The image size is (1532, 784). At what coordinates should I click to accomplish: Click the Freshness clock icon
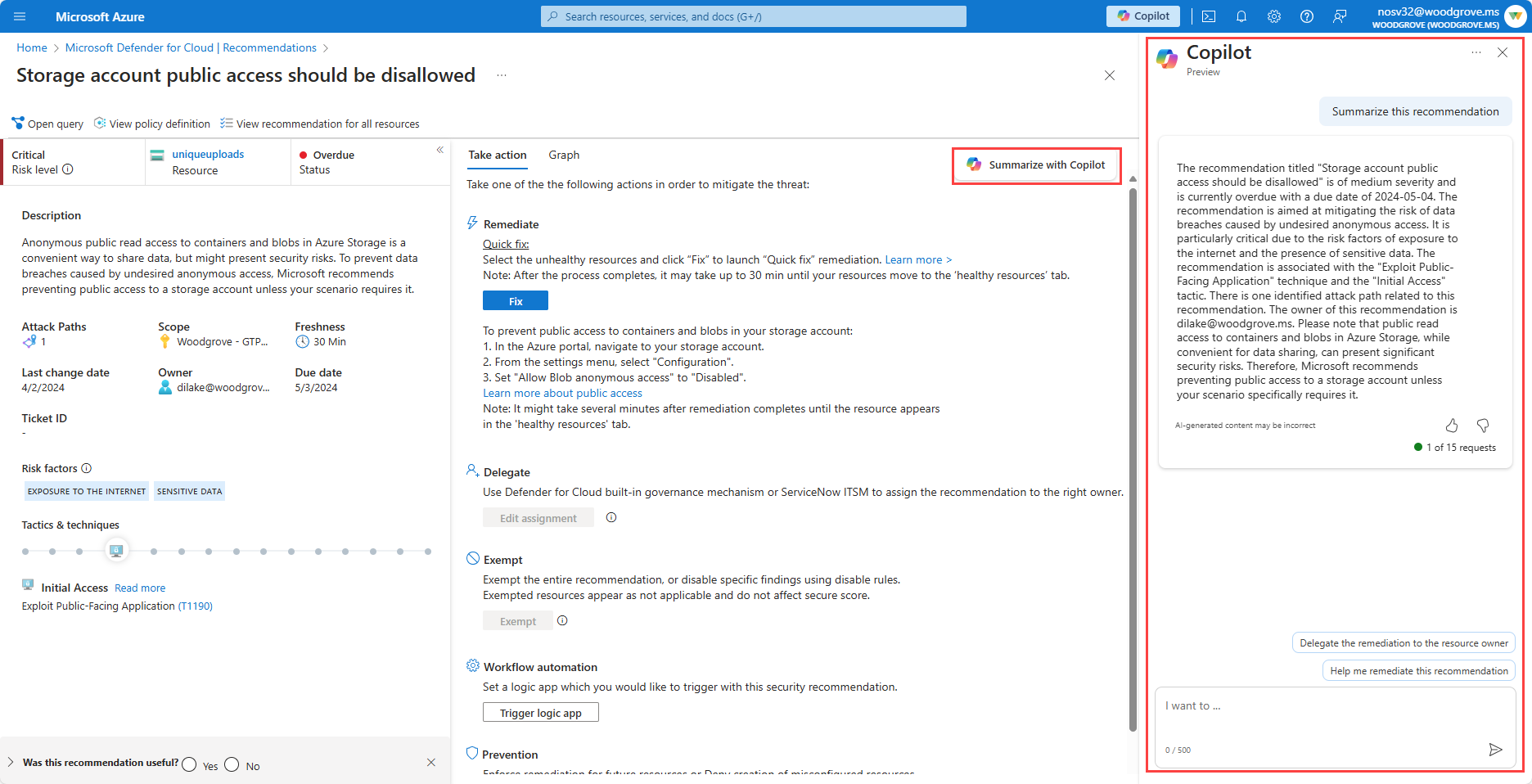point(302,341)
